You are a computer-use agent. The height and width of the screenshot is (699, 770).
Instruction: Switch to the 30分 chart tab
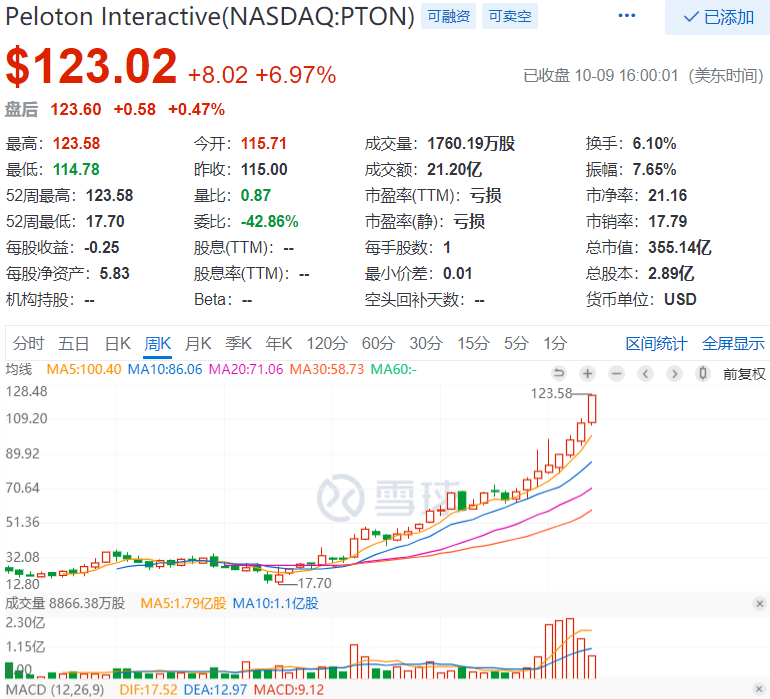(426, 343)
